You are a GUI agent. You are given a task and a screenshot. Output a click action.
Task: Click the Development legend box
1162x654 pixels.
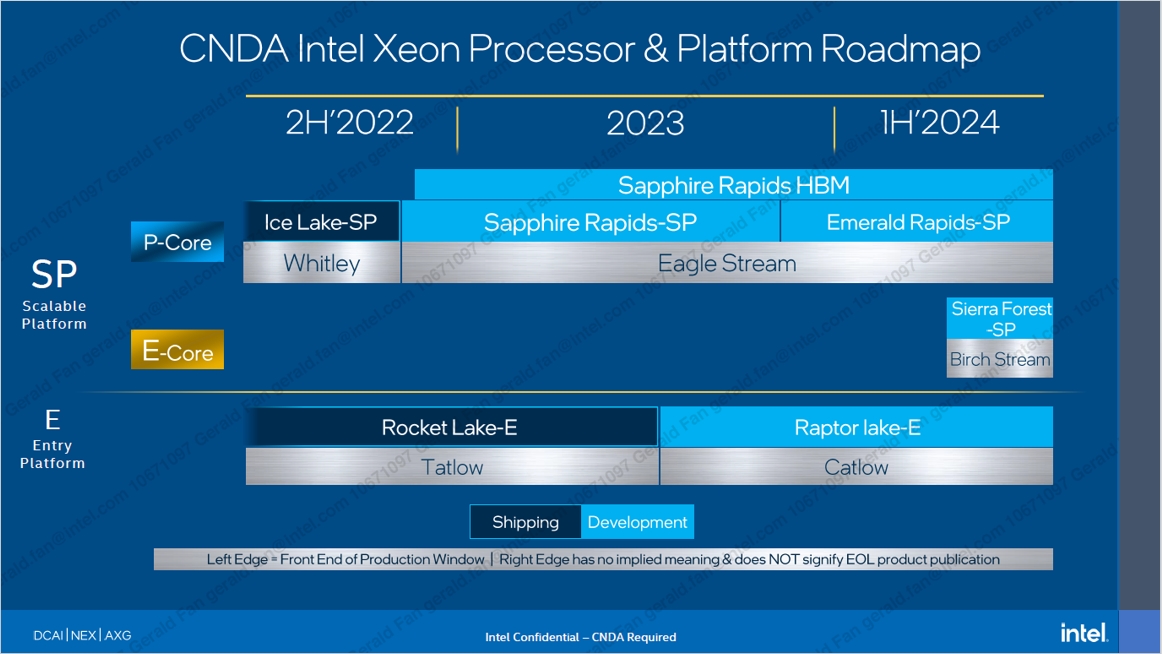(x=637, y=521)
